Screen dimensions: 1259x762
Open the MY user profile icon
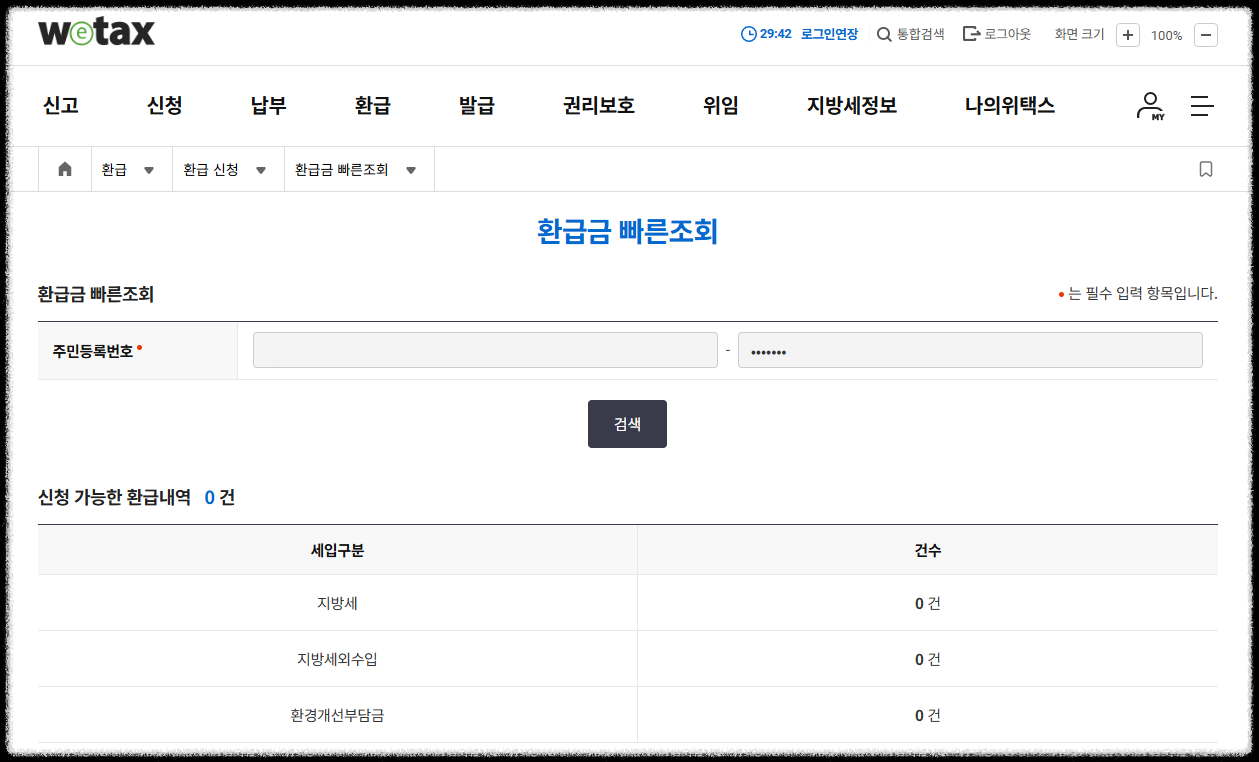tap(1151, 106)
